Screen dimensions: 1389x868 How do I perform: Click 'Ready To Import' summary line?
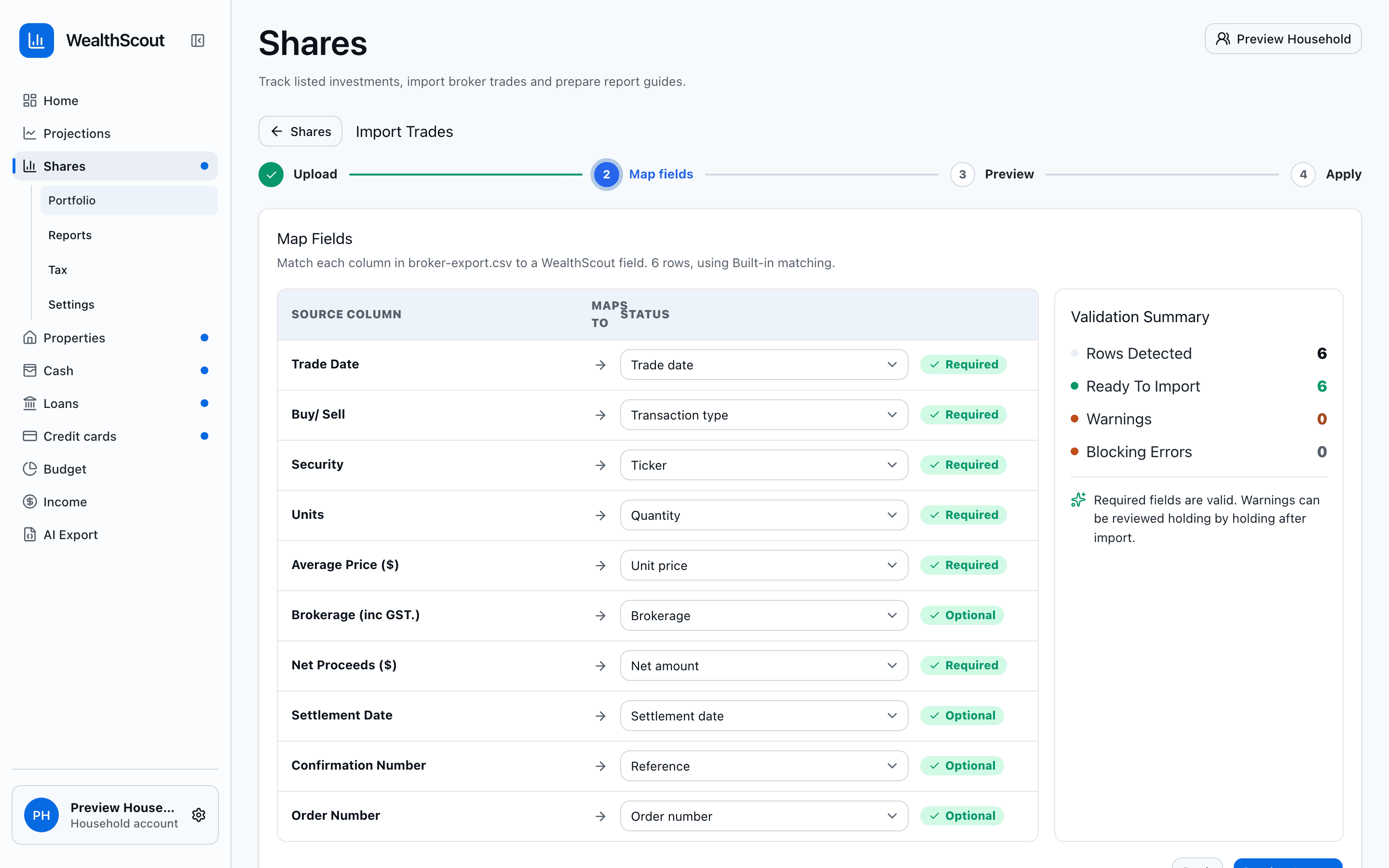(1198, 386)
